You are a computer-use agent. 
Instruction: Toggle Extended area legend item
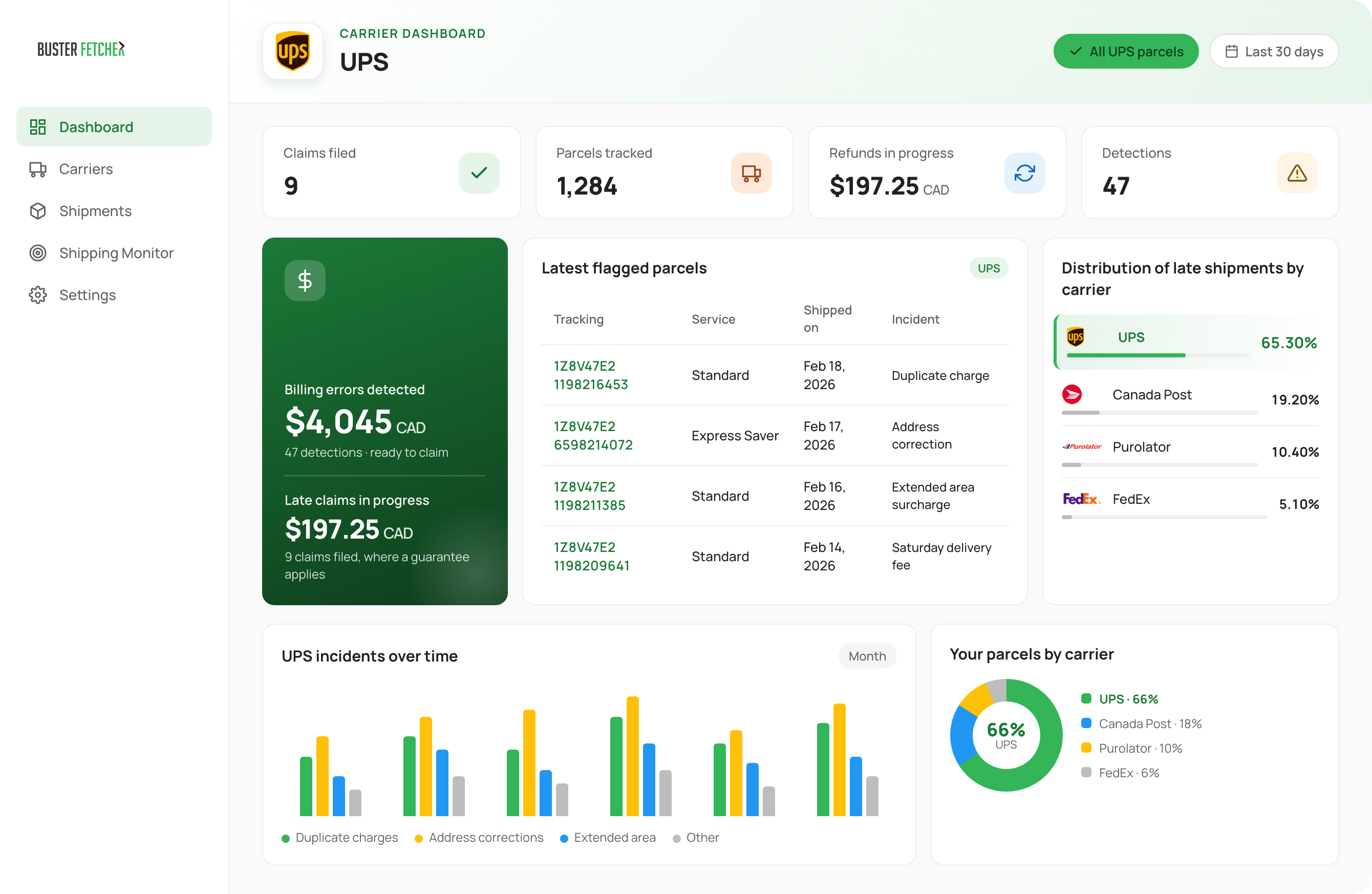(x=608, y=838)
